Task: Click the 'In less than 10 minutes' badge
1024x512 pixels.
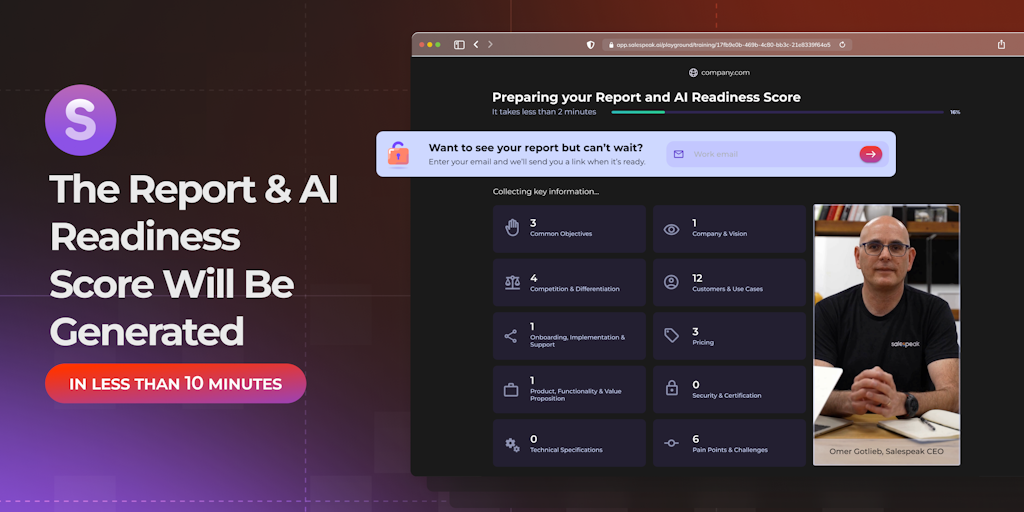Action: (176, 383)
